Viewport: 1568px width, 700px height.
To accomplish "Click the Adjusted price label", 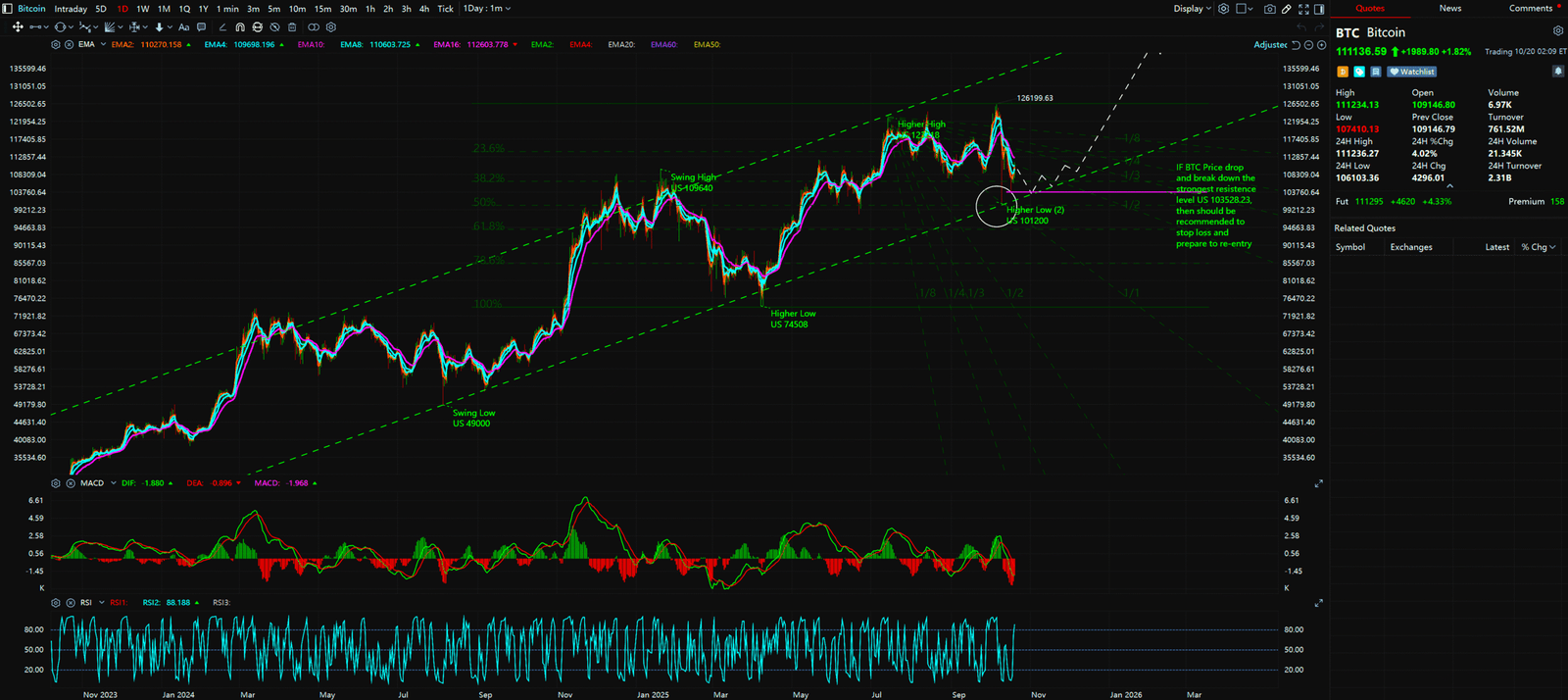I will click(1270, 45).
